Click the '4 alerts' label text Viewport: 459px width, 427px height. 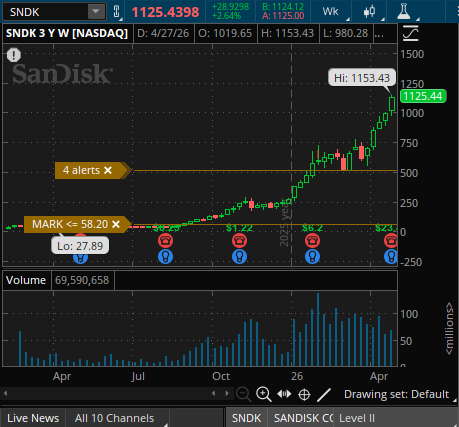[x=81, y=170]
